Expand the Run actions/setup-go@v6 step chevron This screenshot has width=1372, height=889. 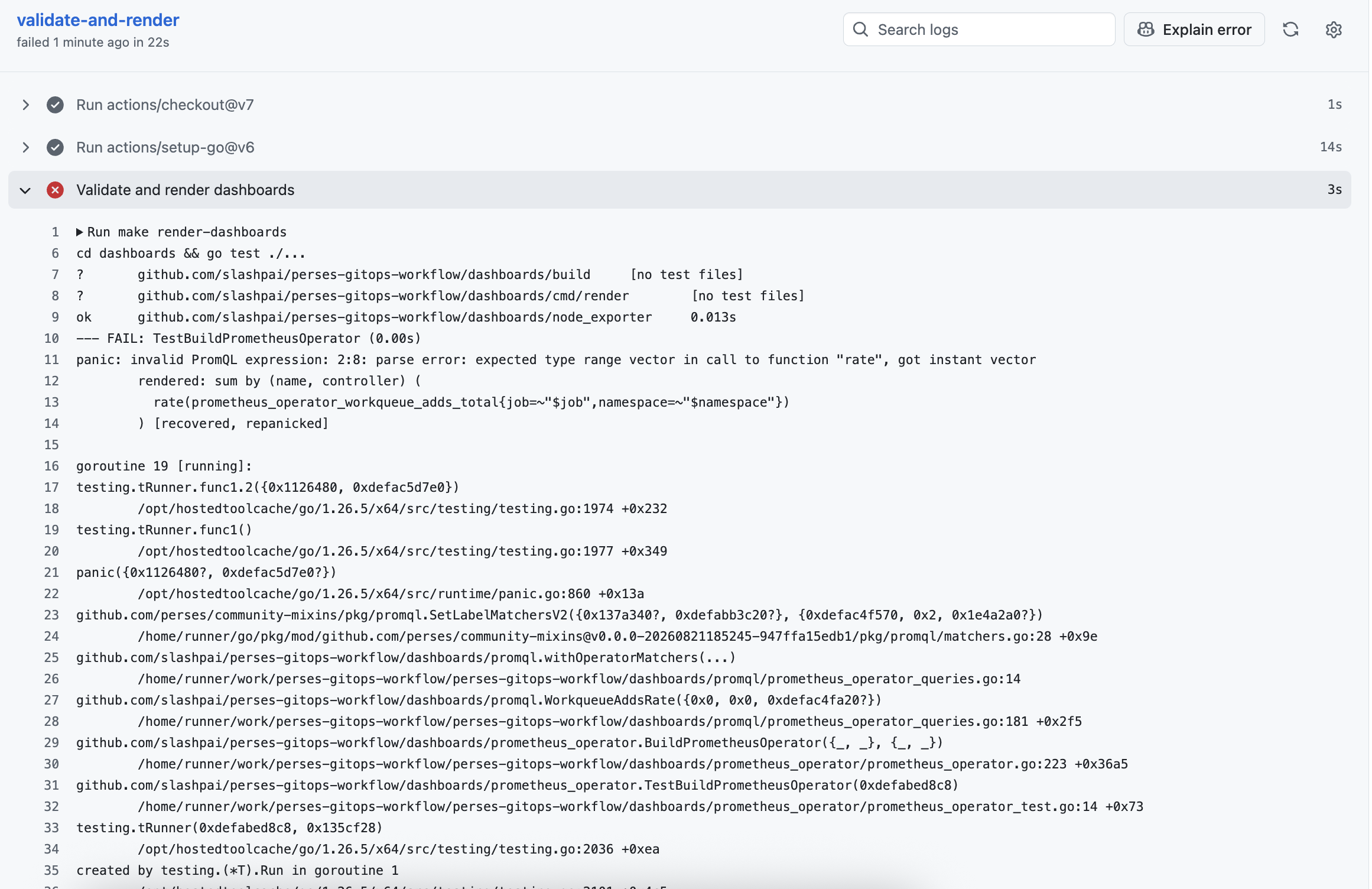pos(25,147)
